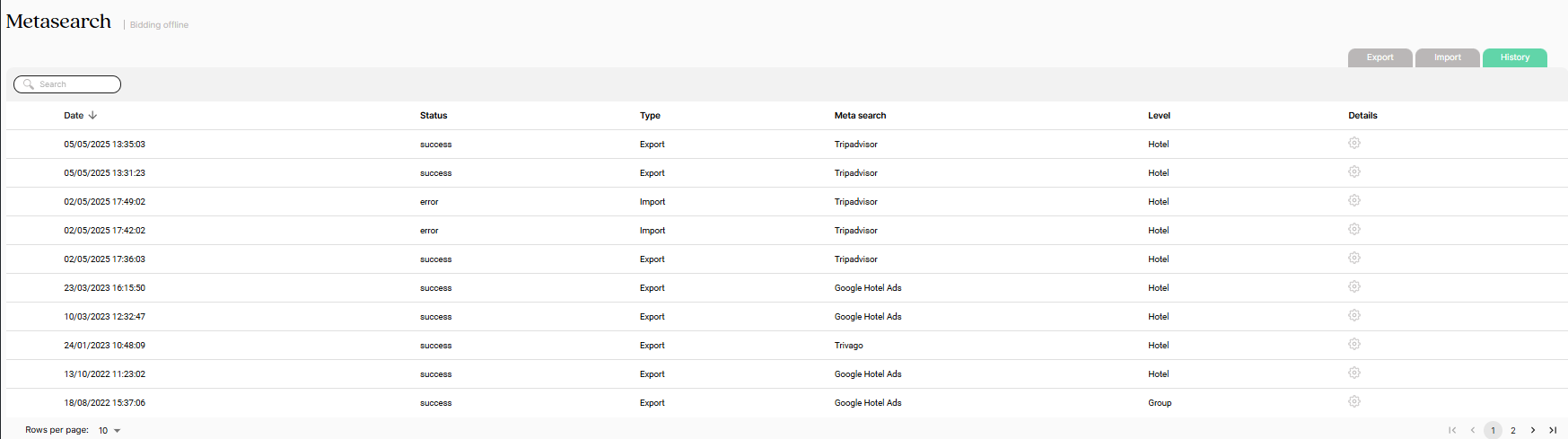Open details gear for 05/05/2025 13:31:23 row
The image size is (1568, 439).
1354,172
